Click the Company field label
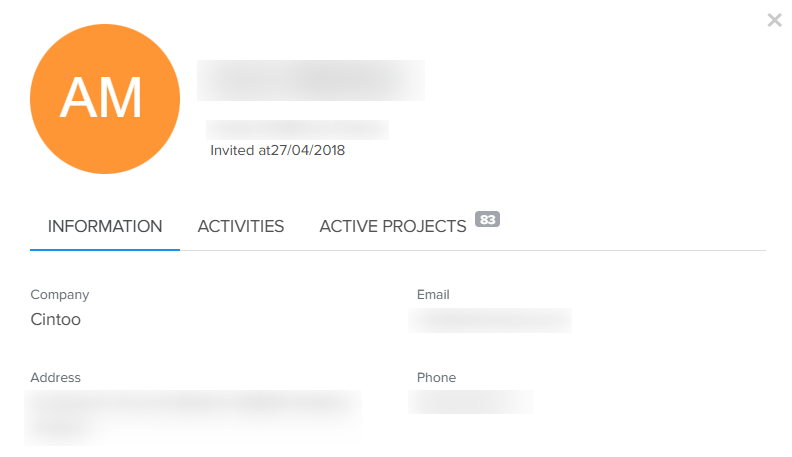Image resolution: width=792 pixels, height=457 pixels. coord(60,294)
